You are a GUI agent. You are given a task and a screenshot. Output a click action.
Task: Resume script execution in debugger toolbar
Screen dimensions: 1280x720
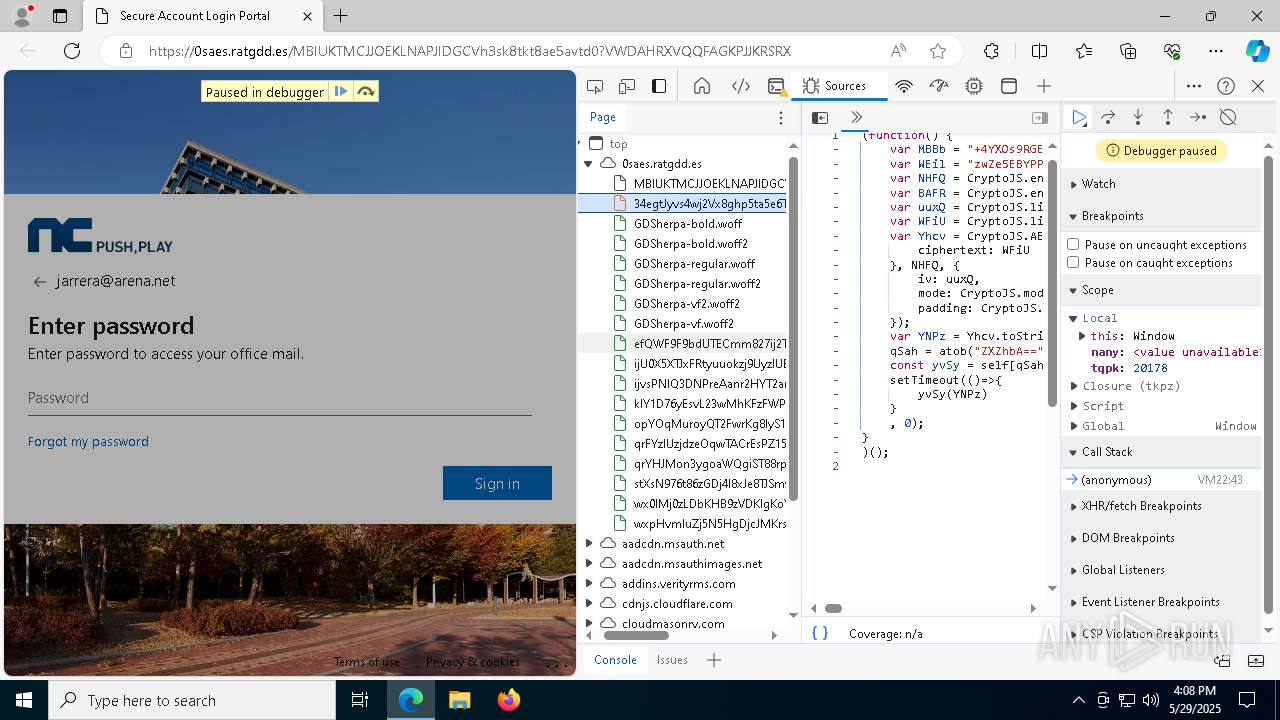pos(1079,117)
